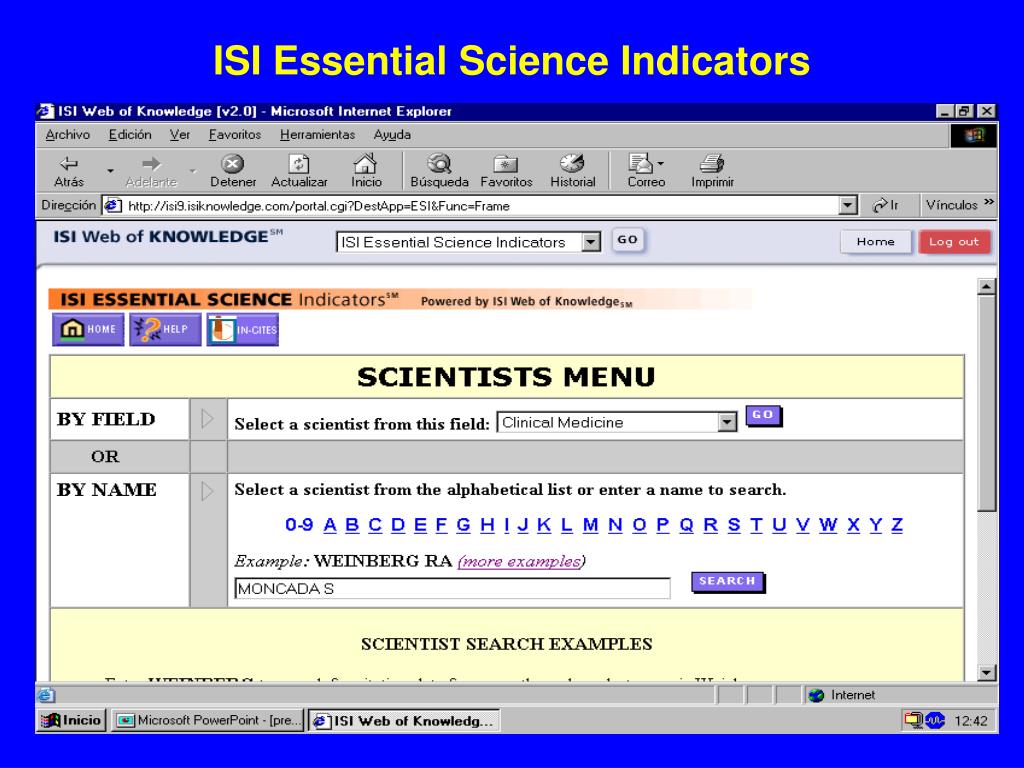Open the ESI HELP icon button
The height and width of the screenshot is (768, 1024).
point(165,329)
